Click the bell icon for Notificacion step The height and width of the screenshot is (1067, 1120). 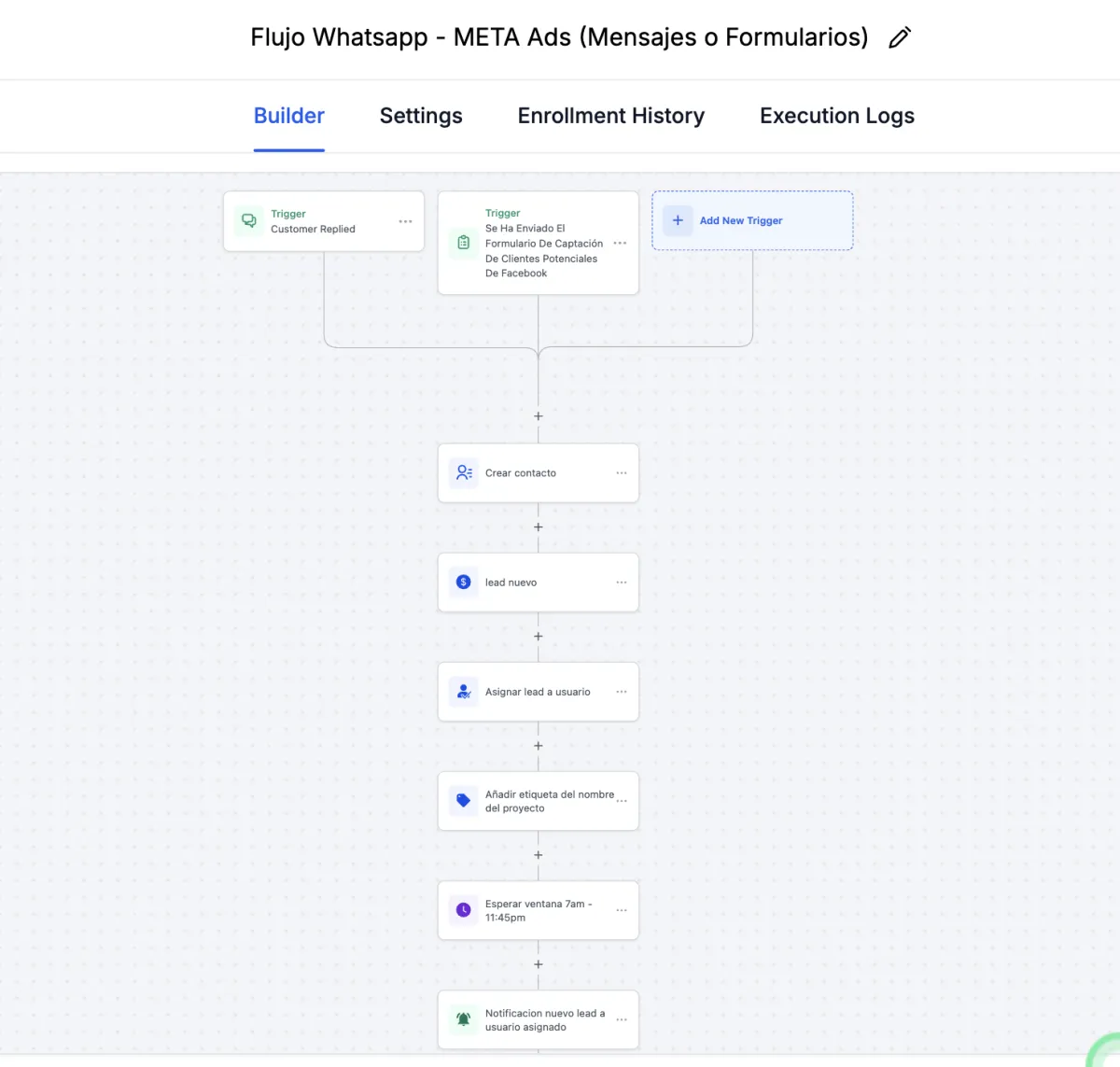coord(464,1019)
